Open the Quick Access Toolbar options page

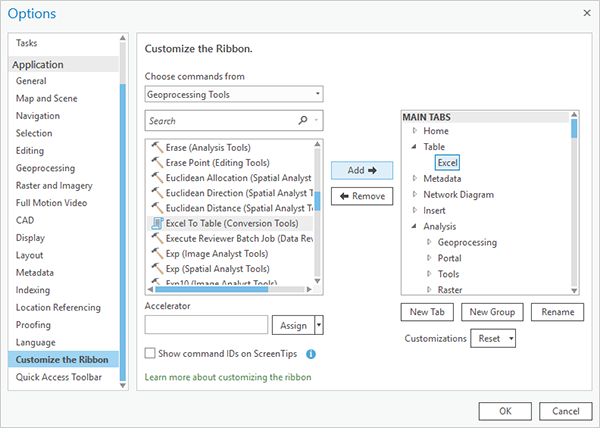click(x=60, y=377)
